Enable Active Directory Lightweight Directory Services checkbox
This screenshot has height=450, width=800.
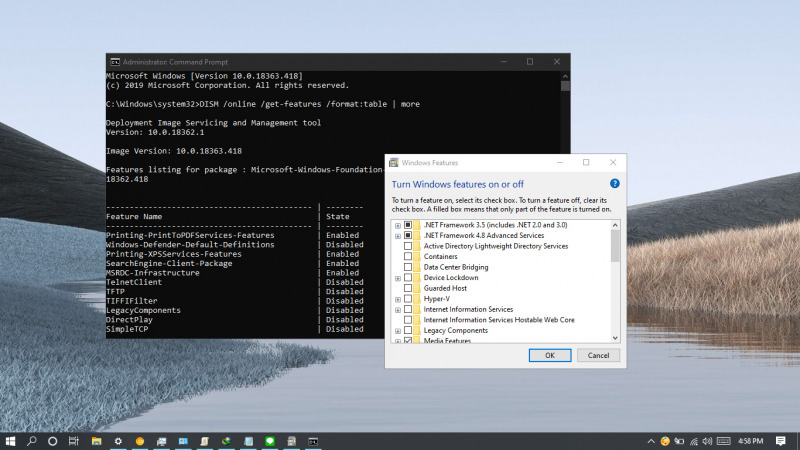(x=408, y=246)
